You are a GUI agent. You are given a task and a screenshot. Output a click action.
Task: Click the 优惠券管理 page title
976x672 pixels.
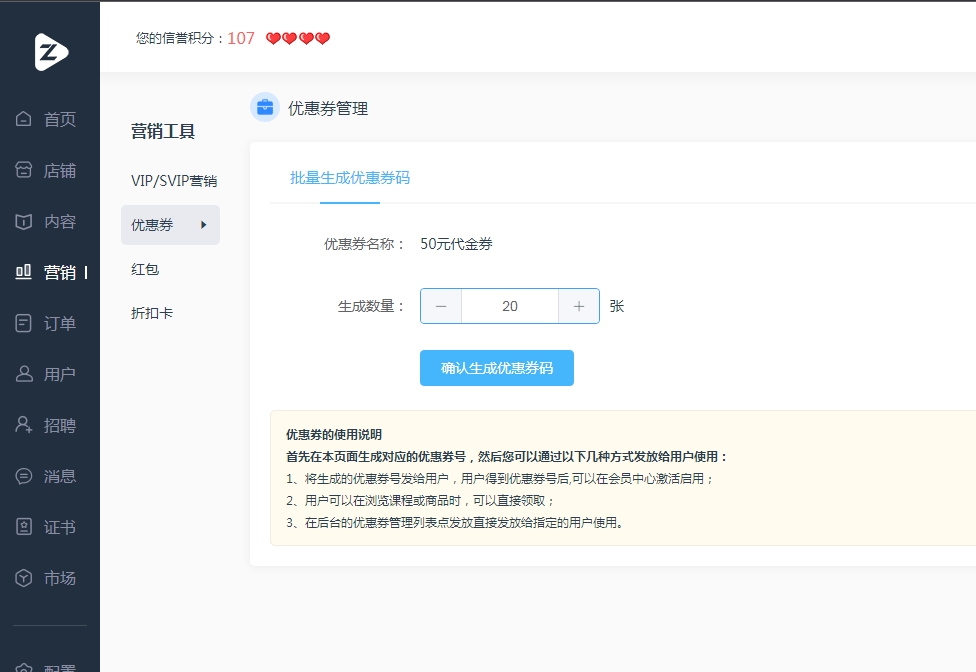point(328,108)
